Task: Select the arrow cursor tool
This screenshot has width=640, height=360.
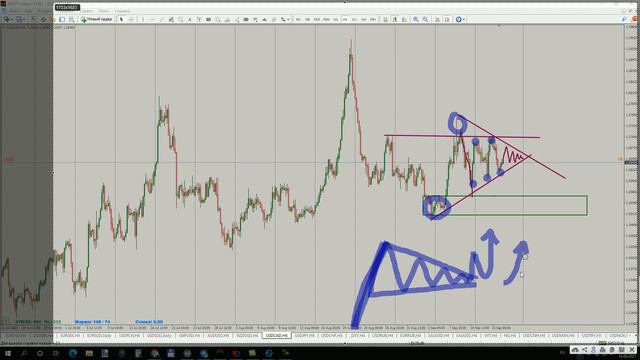Action: click(x=122, y=19)
